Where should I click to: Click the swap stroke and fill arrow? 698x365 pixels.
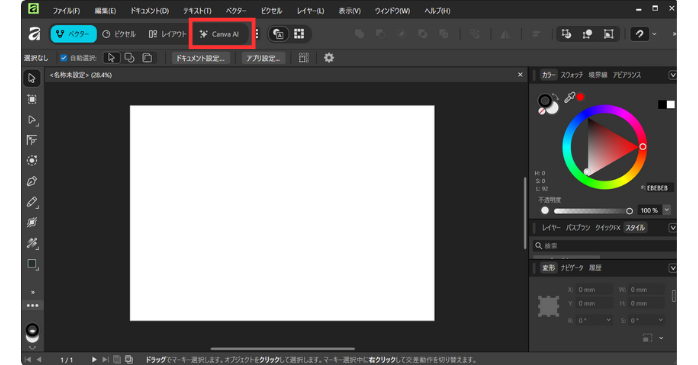click(x=555, y=96)
